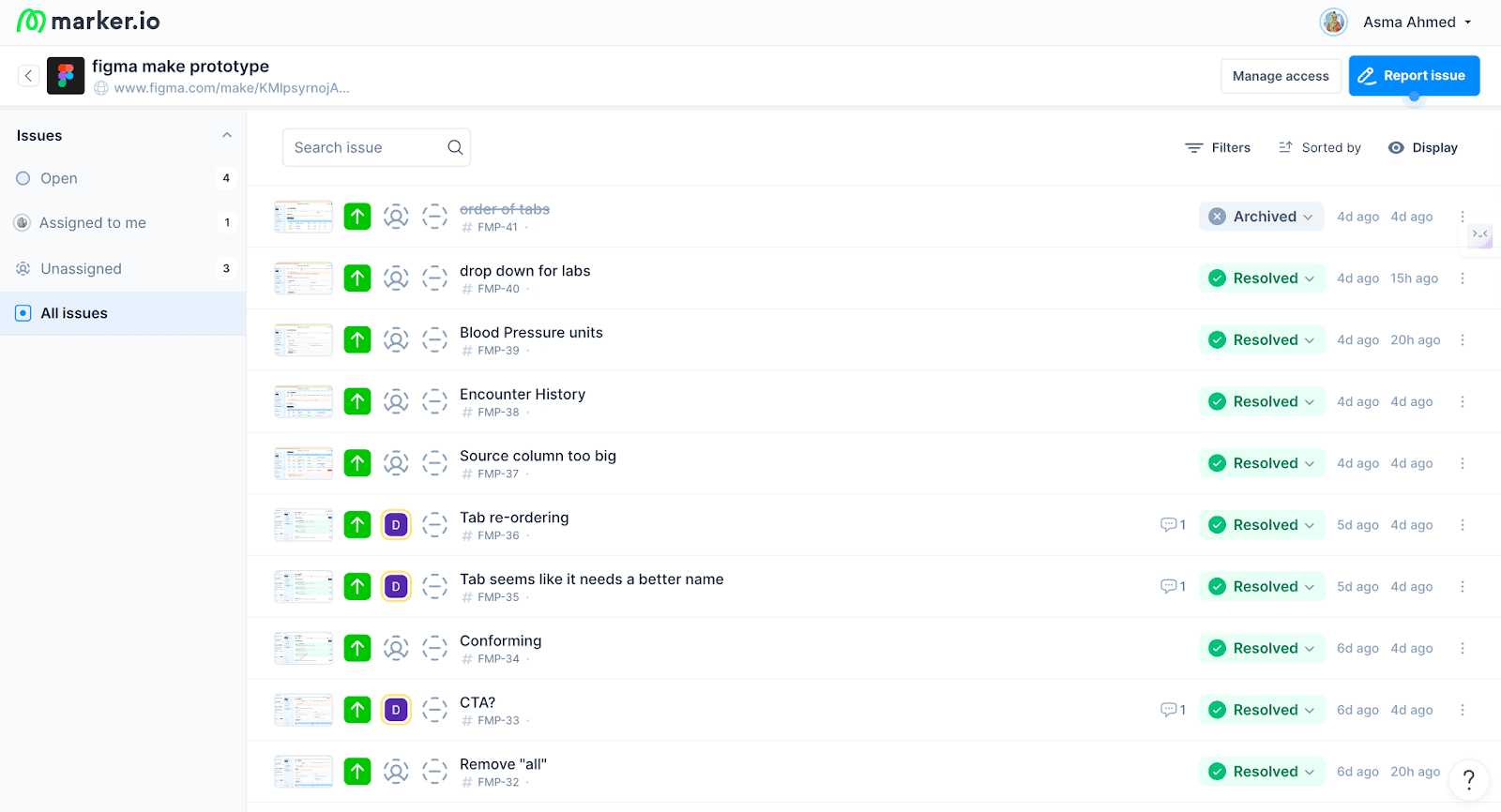Click the D assignee avatar for CTA?
Viewport: 1501px width, 812px height.
[396, 710]
